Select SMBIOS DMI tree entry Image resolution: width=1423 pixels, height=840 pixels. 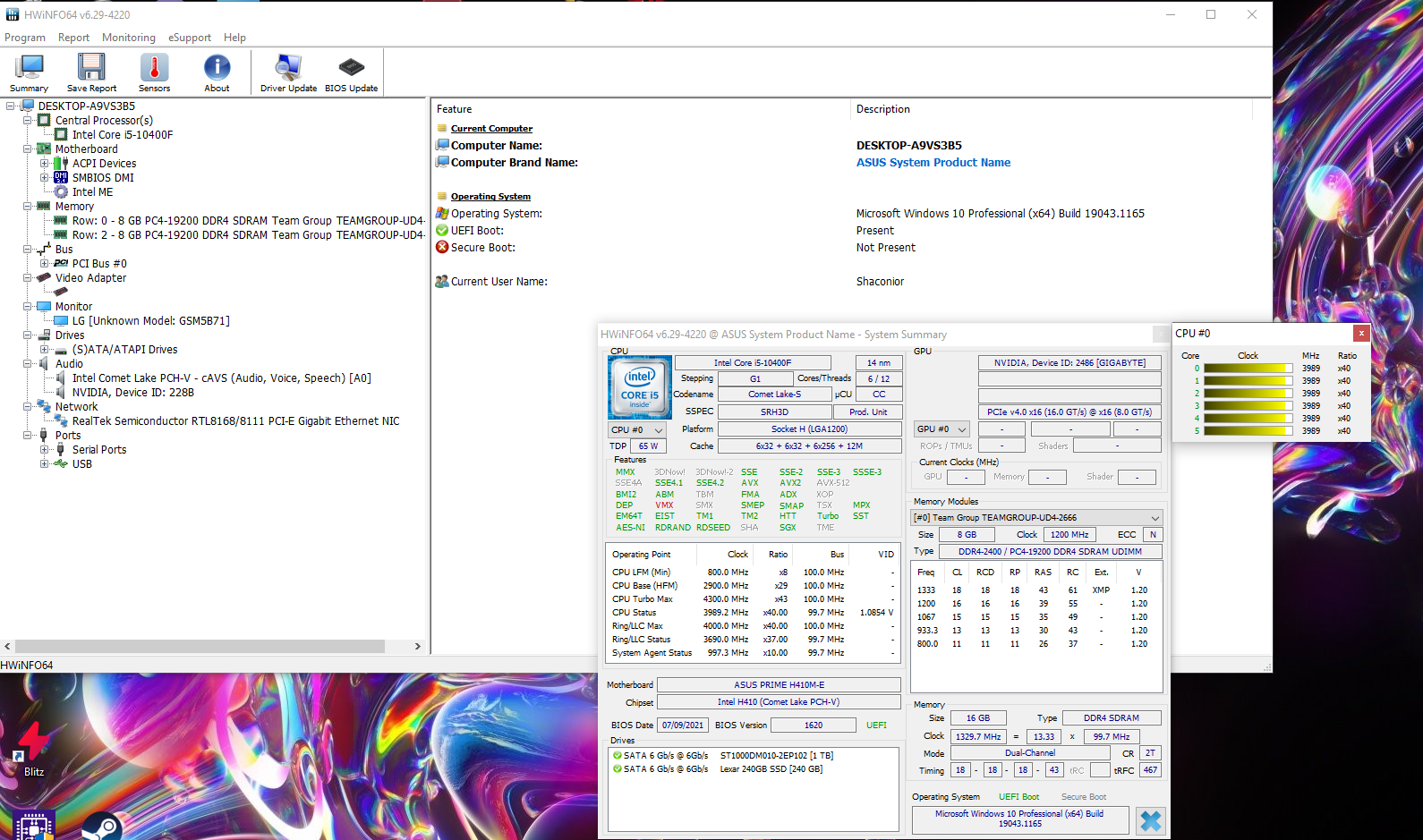click(x=103, y=178)
